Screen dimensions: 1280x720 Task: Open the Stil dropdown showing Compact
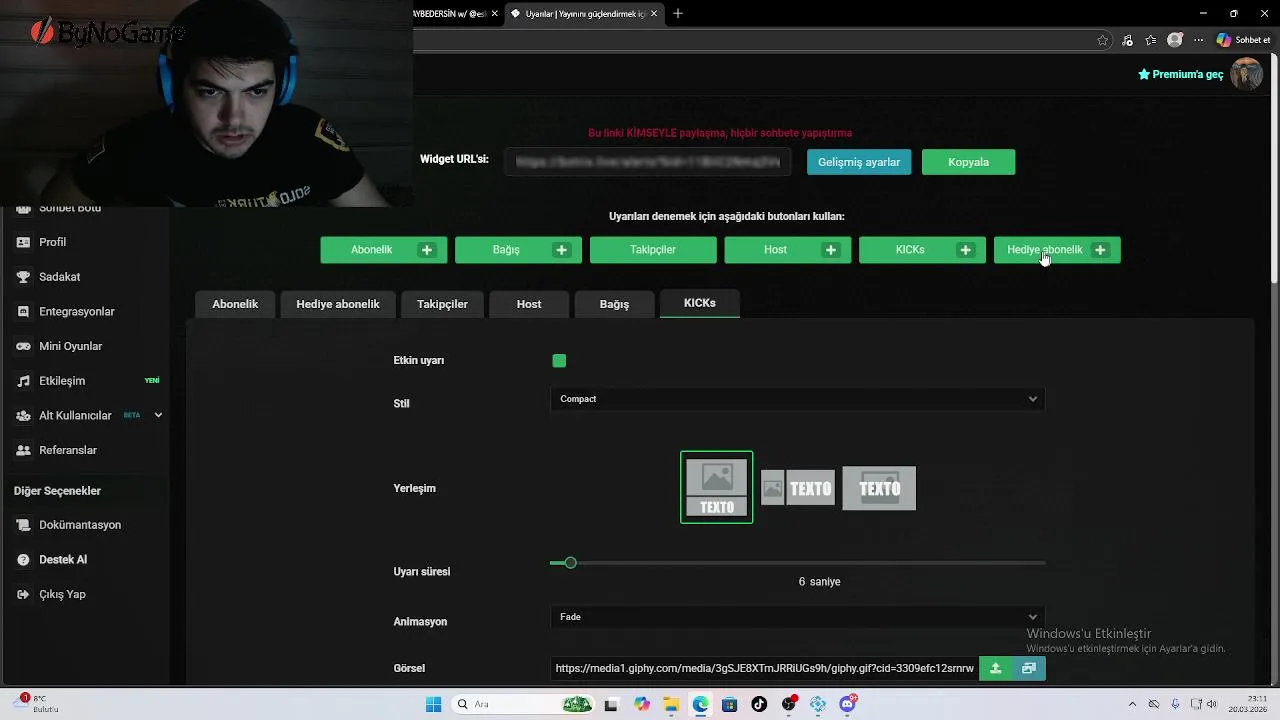(798, 399)
